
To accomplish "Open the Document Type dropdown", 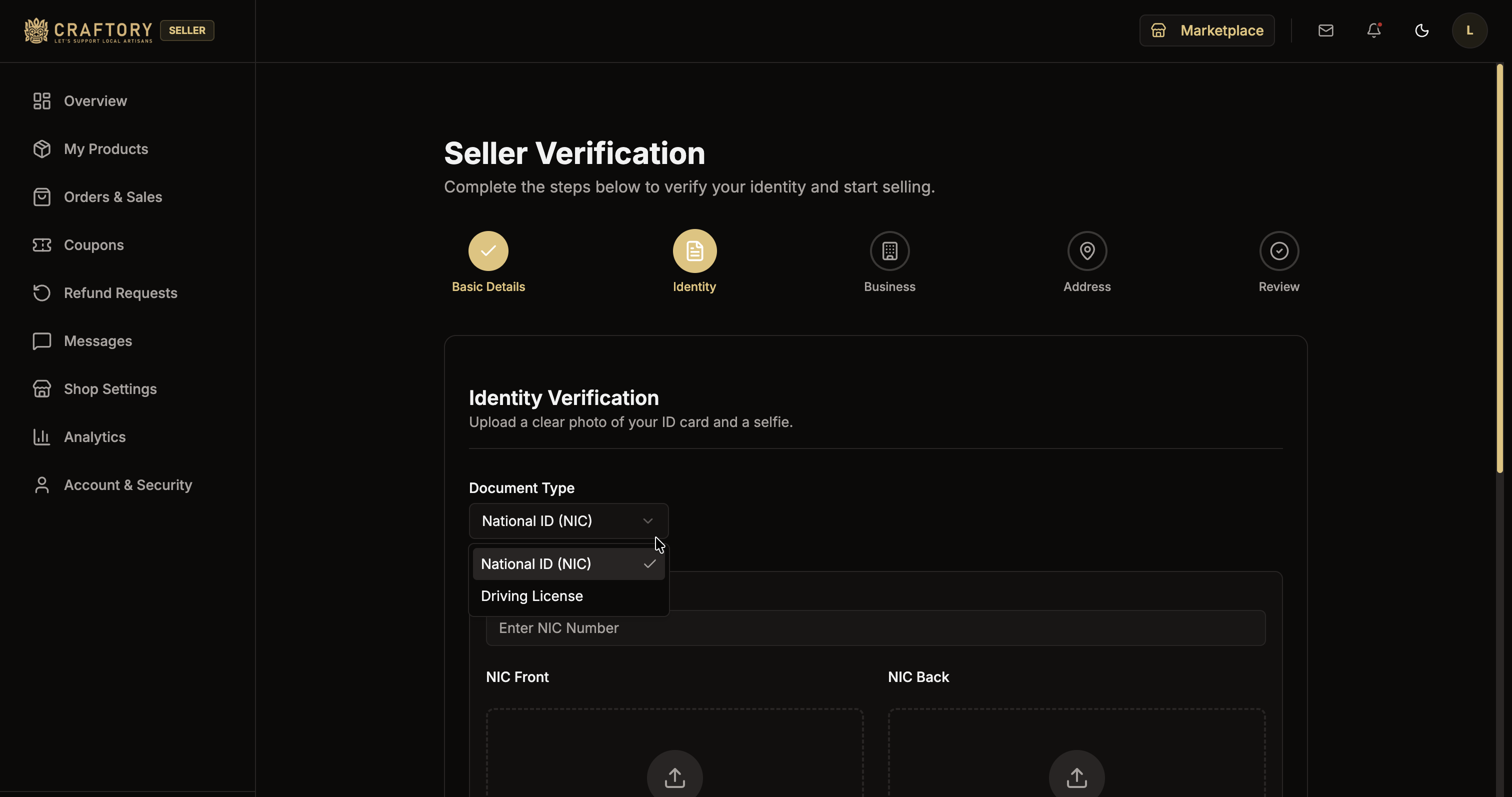I will click(x=567, y=520).
